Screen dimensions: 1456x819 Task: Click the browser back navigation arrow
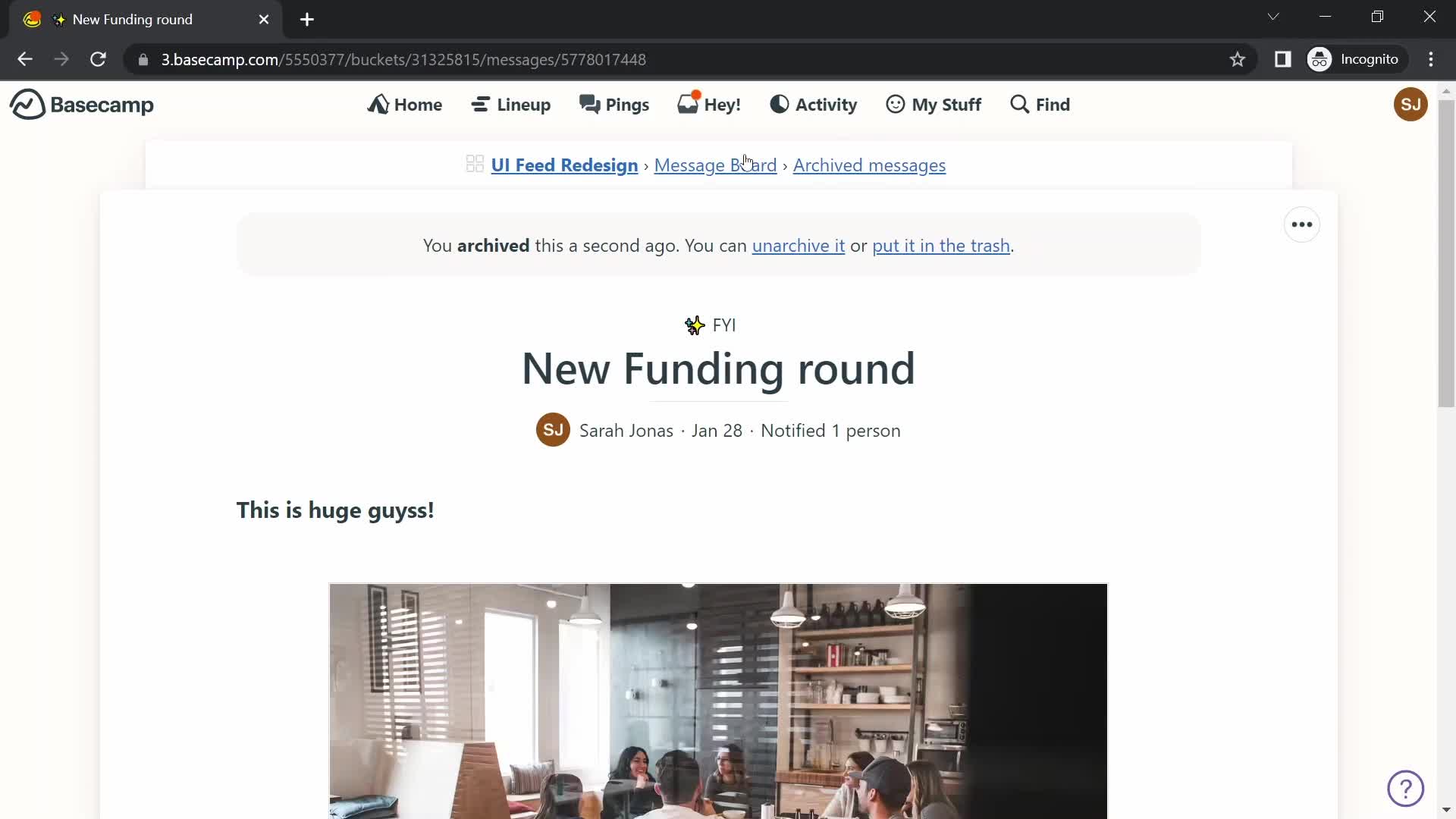(x=24, y=59)
